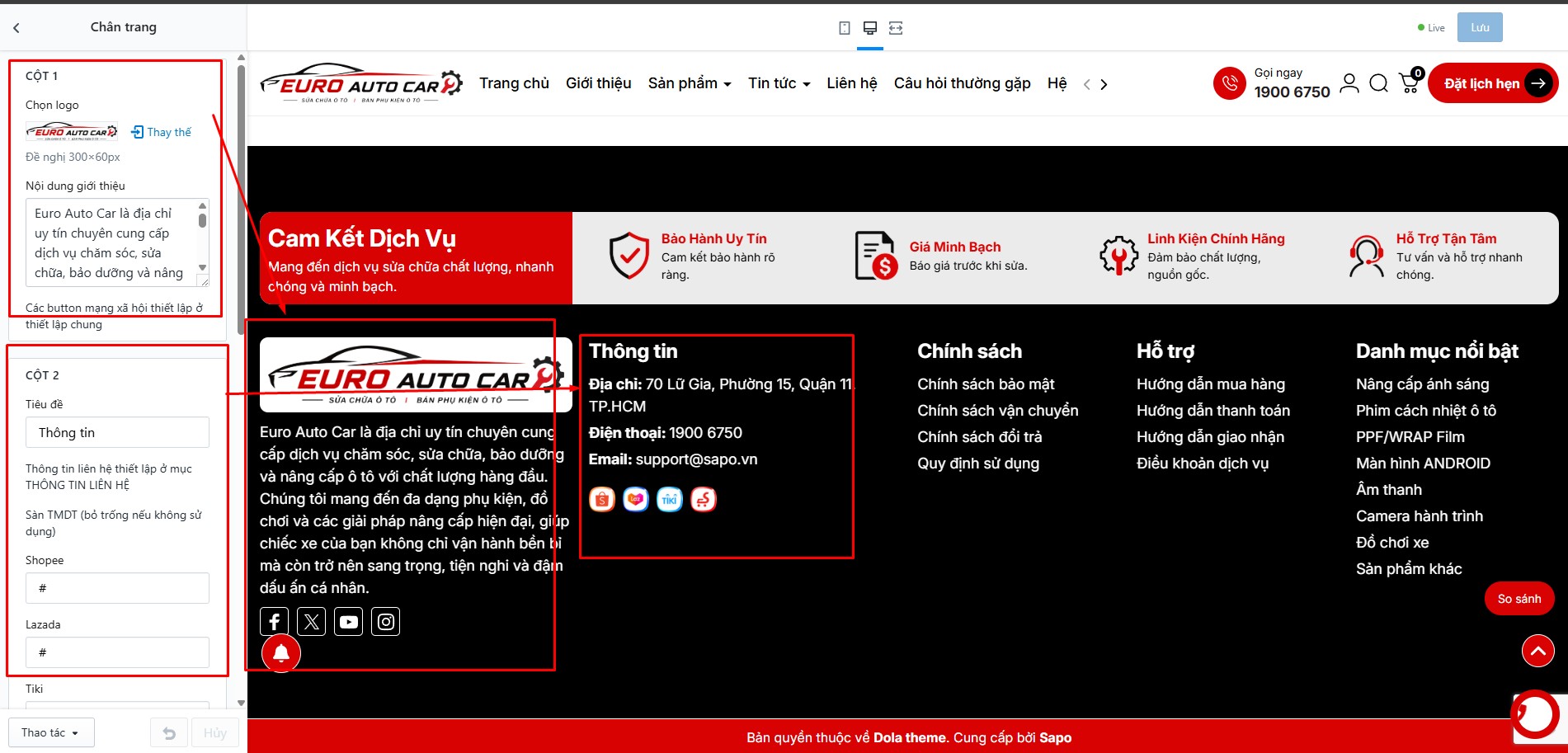
Task: Click the logo thumbnail in Cột 1
Action: click(x=72, y=132)
